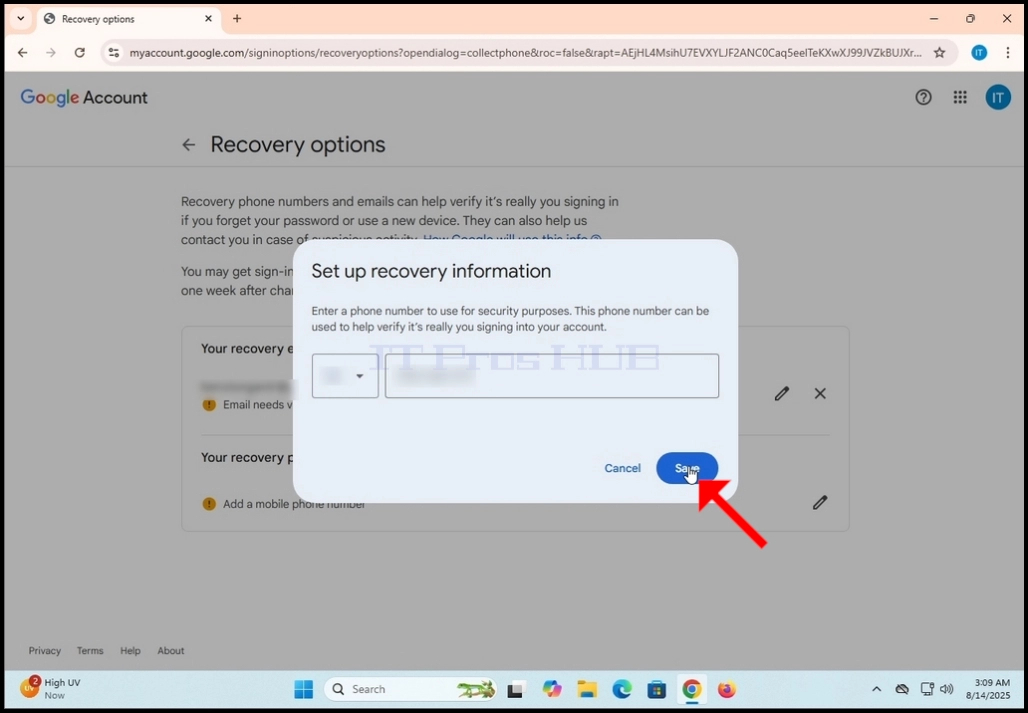Click the browser back arrow
The height and width of the screenshot is (713, 1028).
22,52
